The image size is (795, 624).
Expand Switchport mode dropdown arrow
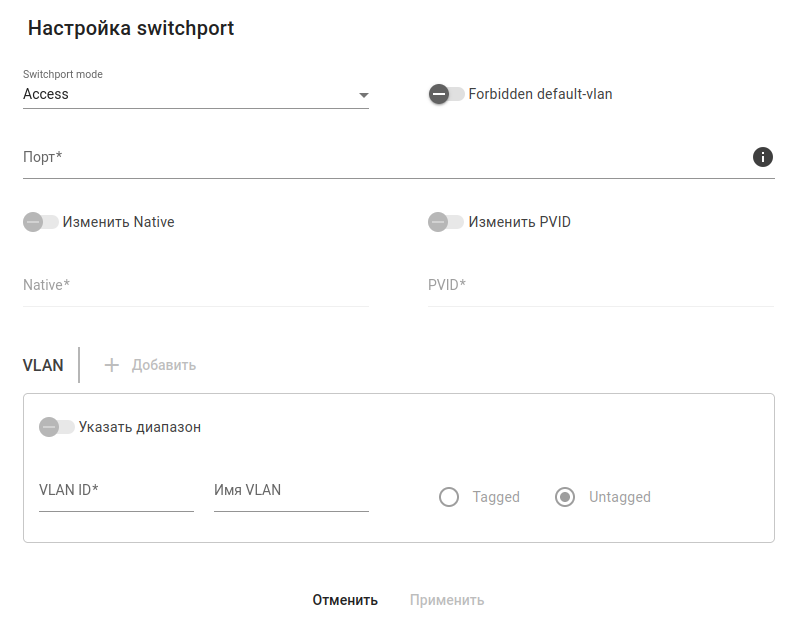[x=363, y=96]
